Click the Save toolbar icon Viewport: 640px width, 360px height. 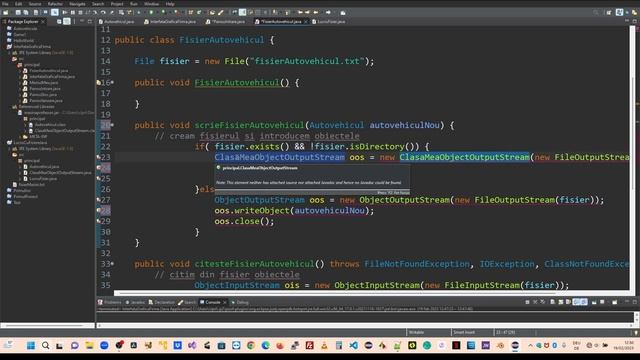tap(18, 13)
